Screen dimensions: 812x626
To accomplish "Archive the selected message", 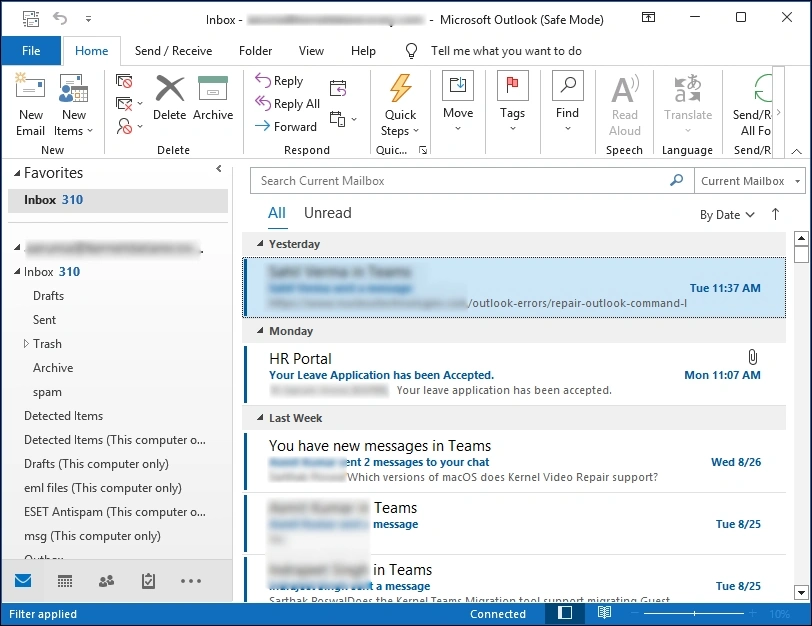I will pyautogui.click(x=213, y=97).
